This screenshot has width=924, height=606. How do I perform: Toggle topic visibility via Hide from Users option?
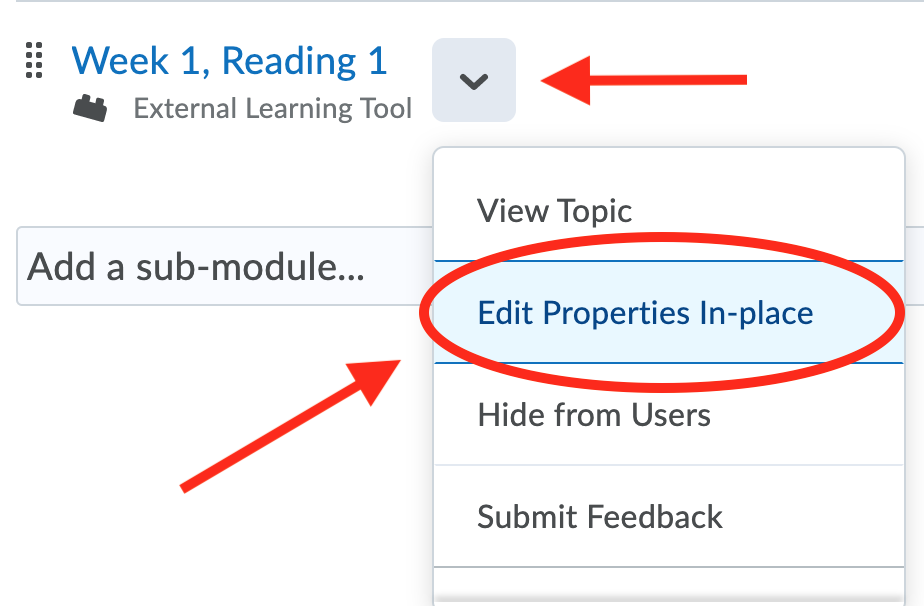coord(592,414)
